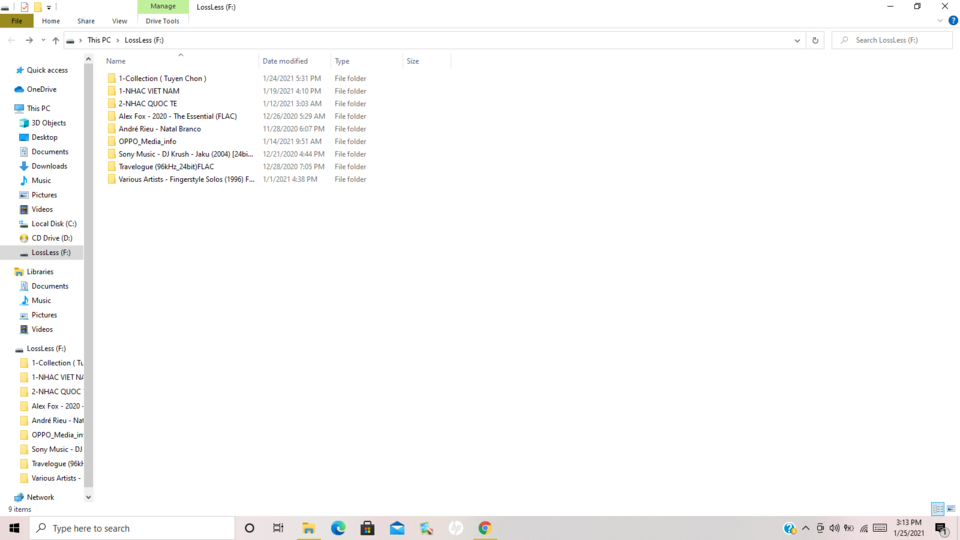Click the Task View taskbar icon

(x=279, y=528)
